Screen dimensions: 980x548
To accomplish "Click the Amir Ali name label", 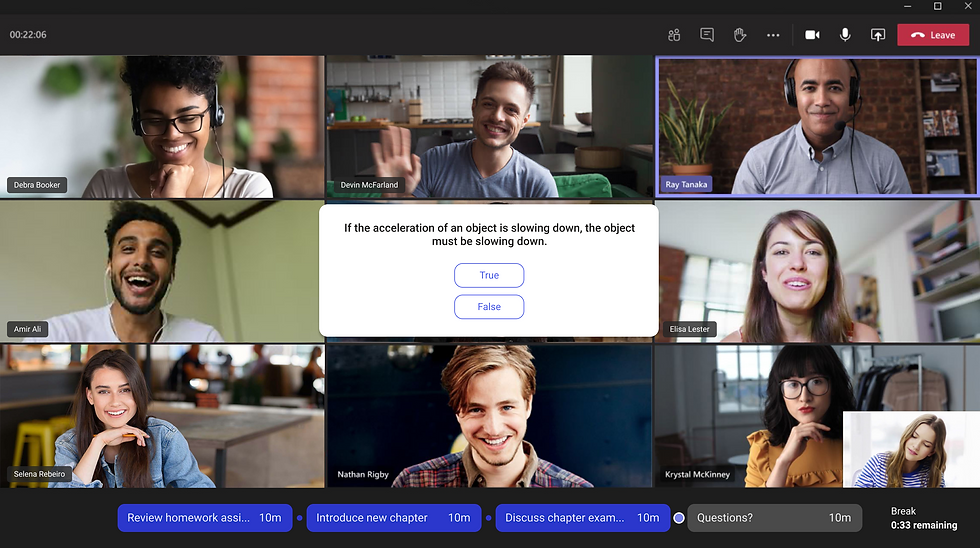I will (x=28, y=329).
